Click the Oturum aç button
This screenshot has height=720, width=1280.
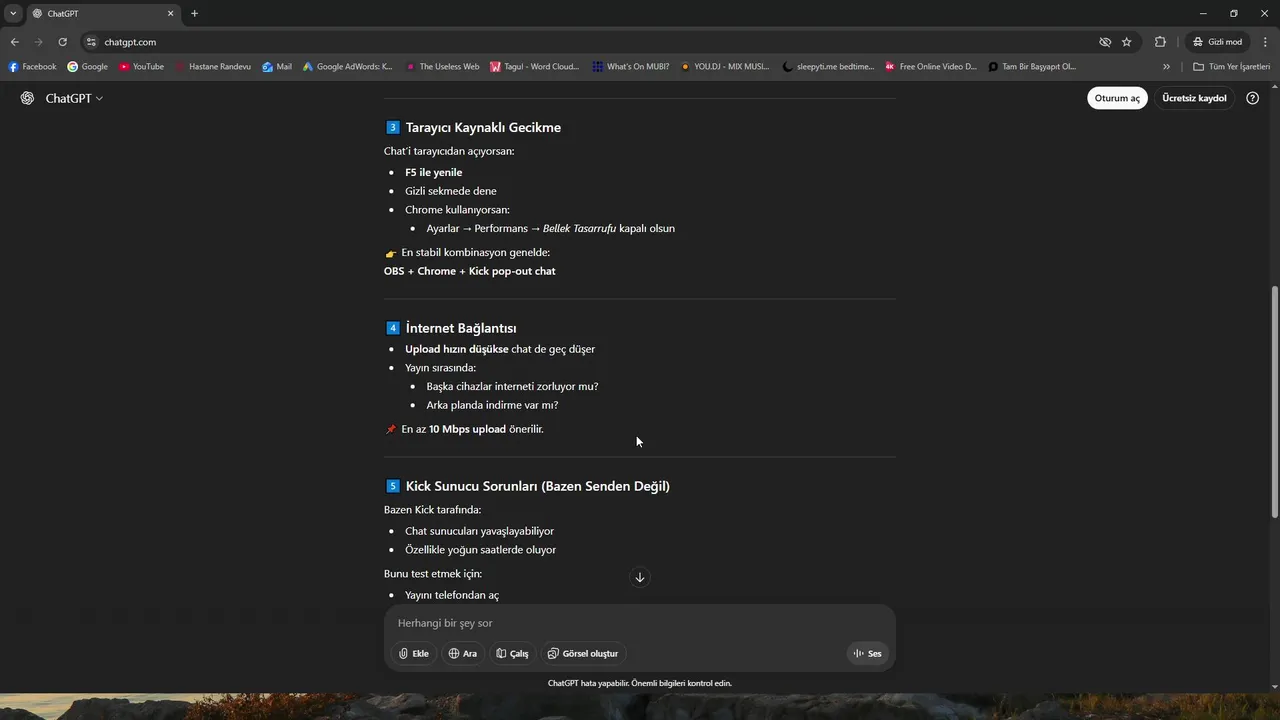click(1117, 98)
